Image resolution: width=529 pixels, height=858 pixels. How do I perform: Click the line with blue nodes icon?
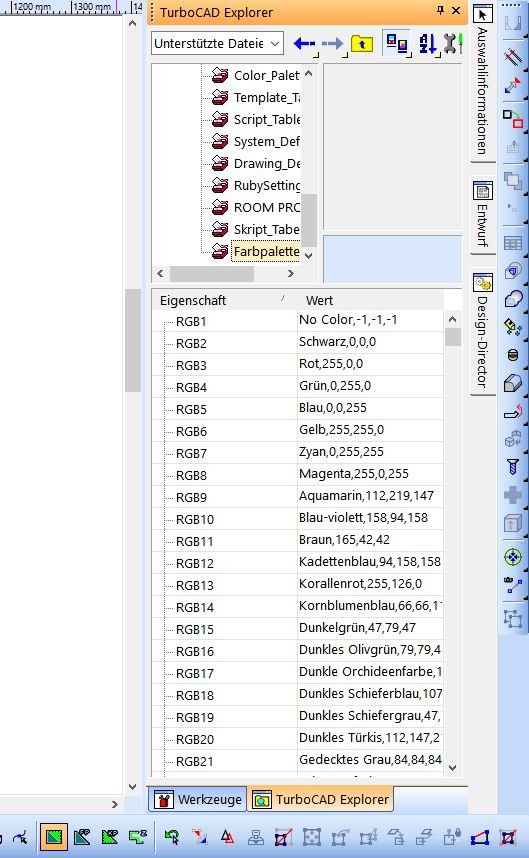click(513, 585)
